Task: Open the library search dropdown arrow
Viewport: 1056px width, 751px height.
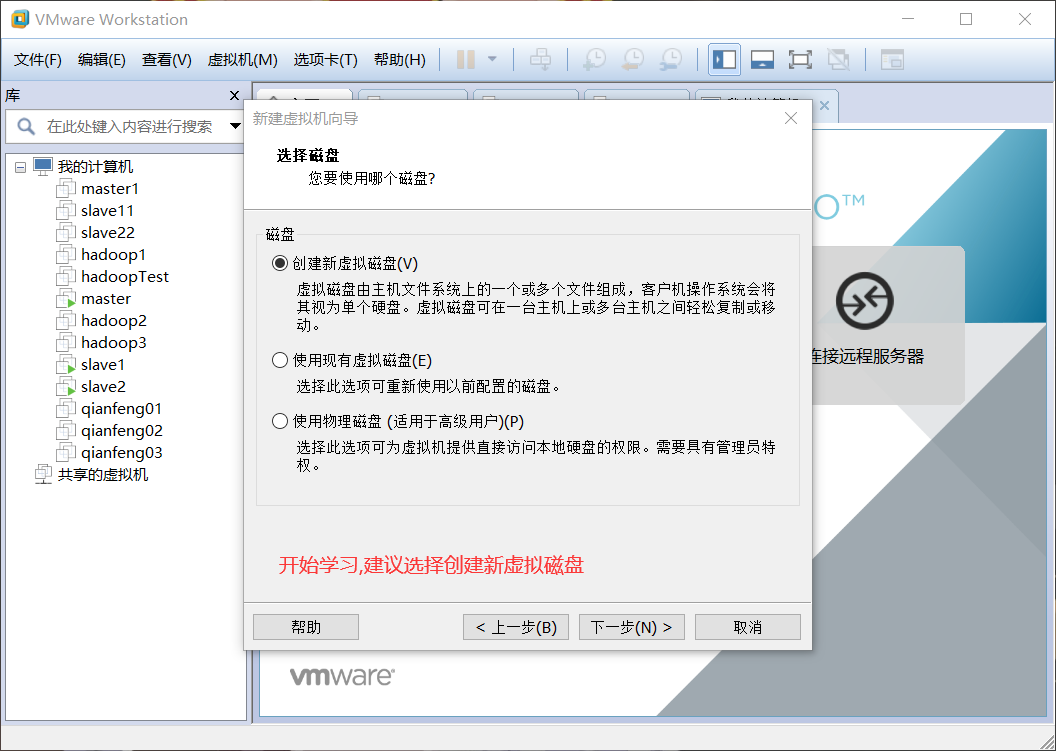Action: pos(235,126)
